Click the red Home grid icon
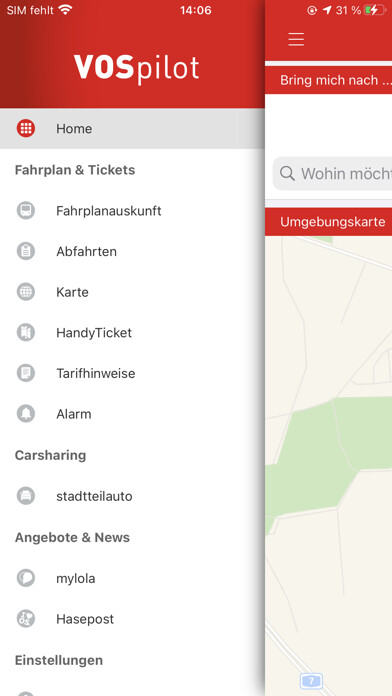The width and height of the screenshot is (392, 696). click(26, 128)
